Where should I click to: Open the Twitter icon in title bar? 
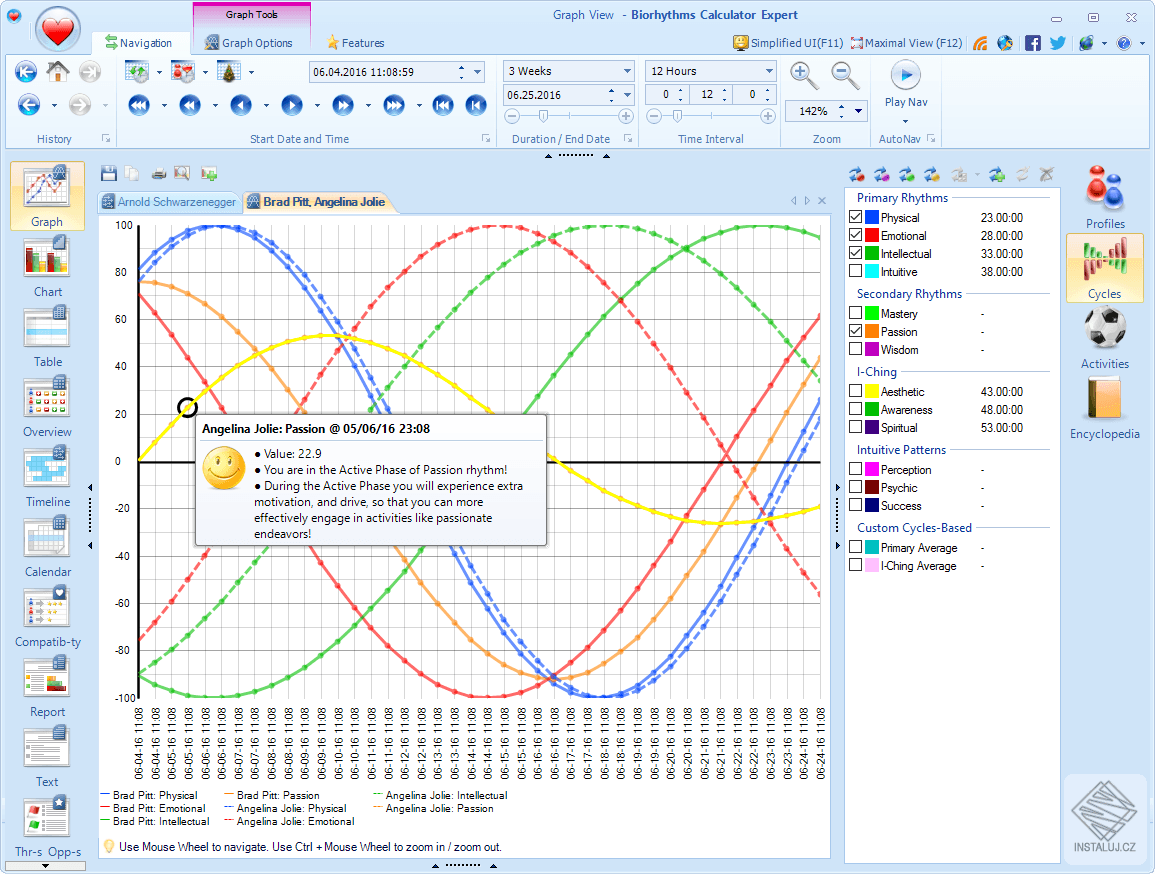pos(1058,43)
